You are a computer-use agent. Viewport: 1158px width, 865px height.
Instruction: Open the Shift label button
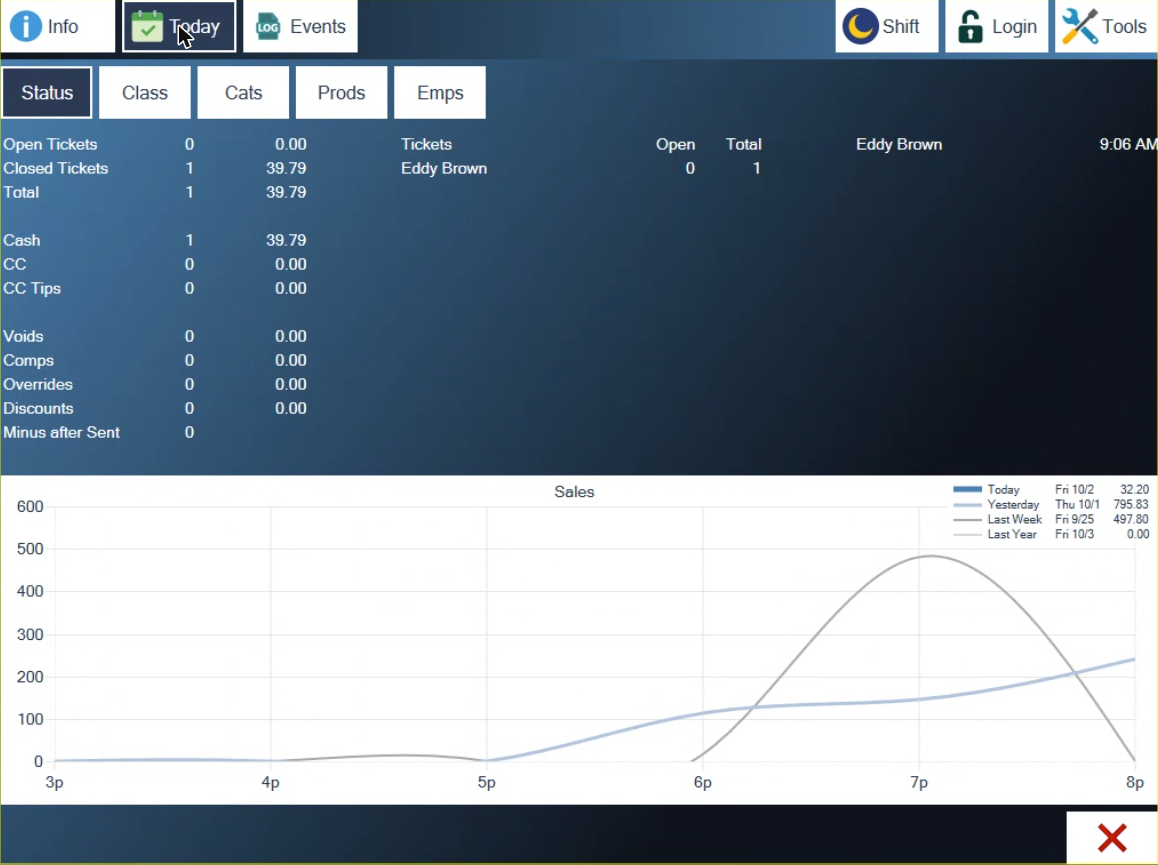(901, 27)
